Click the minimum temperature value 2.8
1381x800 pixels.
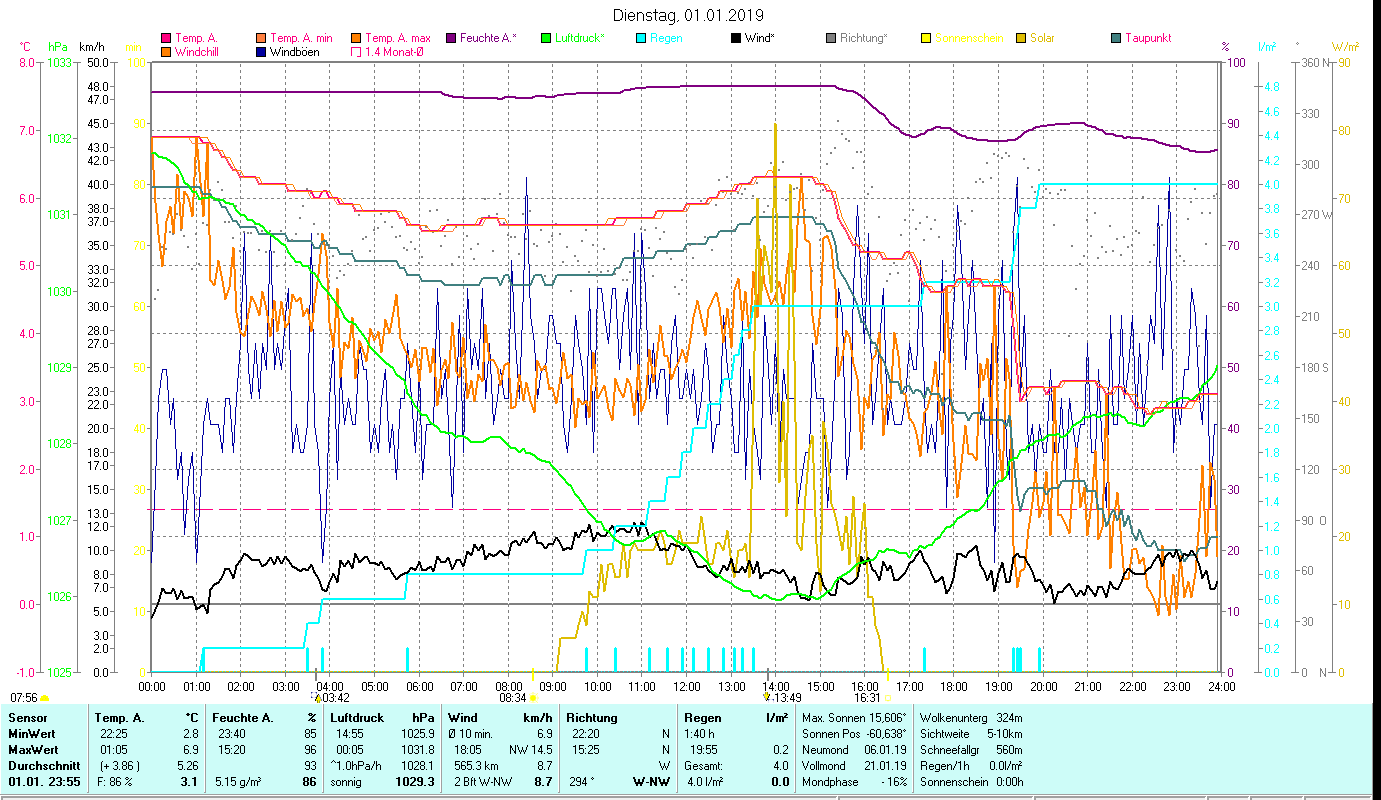pos(190,734)
